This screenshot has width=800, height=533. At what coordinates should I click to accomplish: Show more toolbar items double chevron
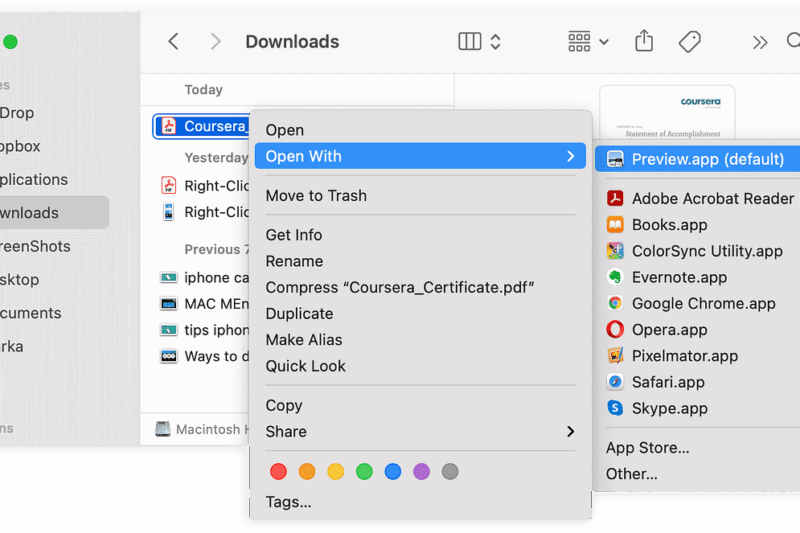coord(760,42)
